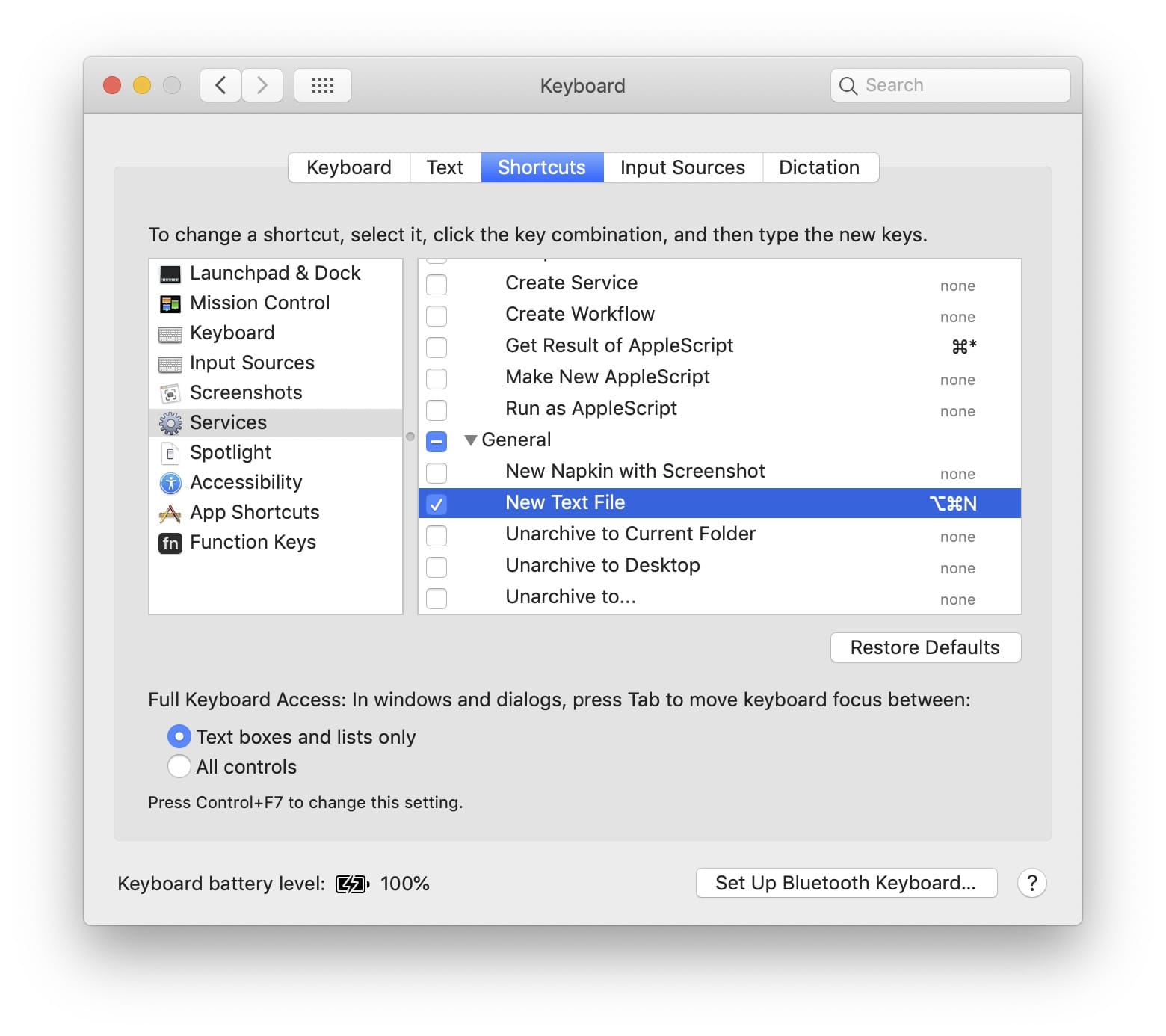Toggle the General group master checkbox
1166x1036 pixels.
click(437, 442)
